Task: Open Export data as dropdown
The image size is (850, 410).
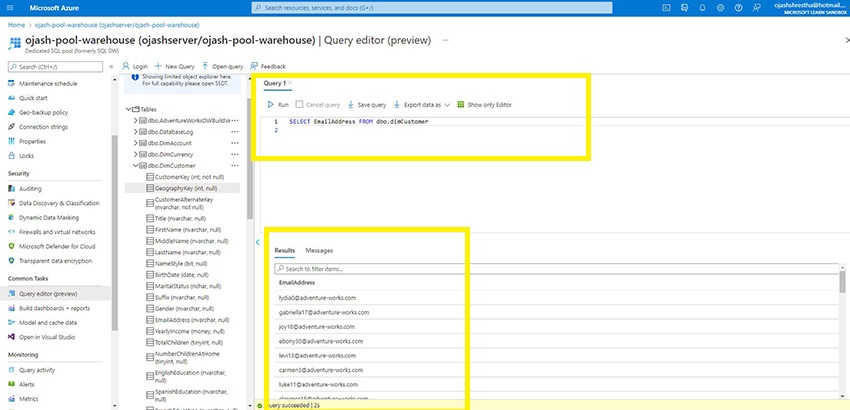Action: [x=422, y=105]
